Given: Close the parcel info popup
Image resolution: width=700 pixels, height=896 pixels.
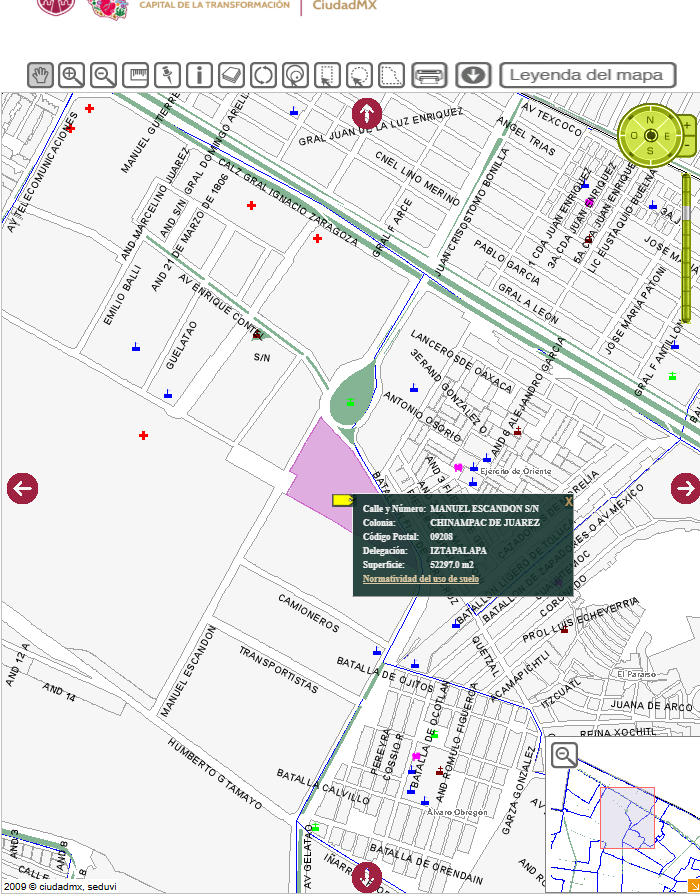Looking at the screenshot, I should [x=569, y=502].
